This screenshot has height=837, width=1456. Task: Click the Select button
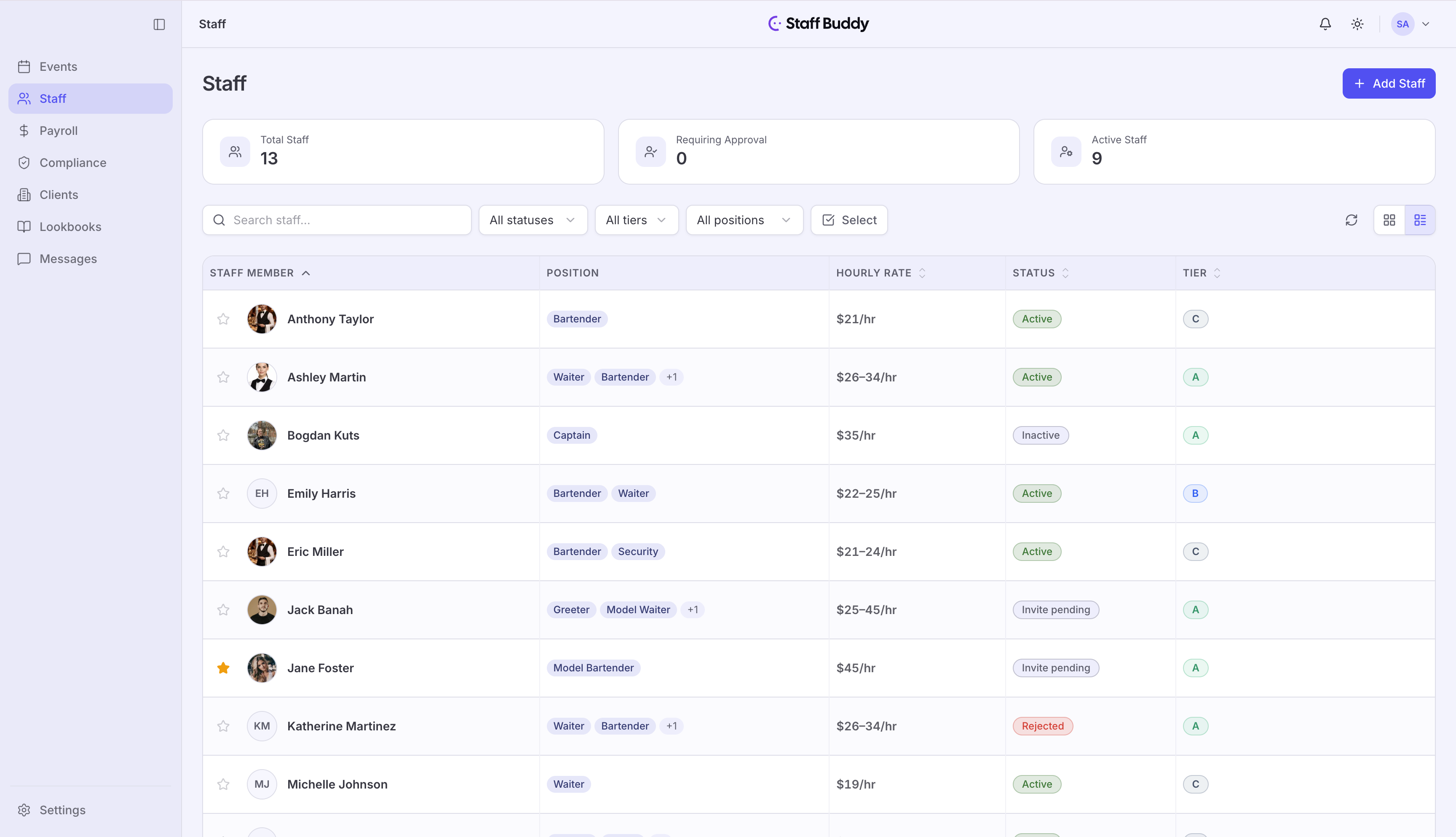tap(848, 220)
